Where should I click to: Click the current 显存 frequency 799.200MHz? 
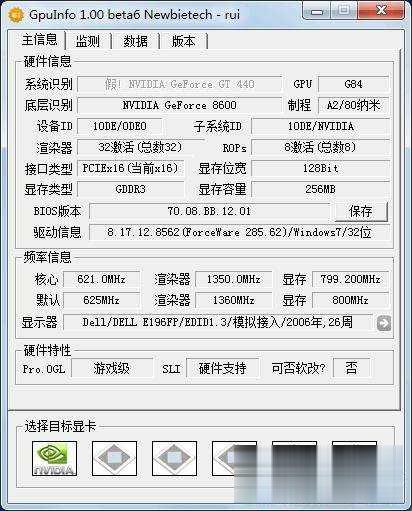click(350, 279)
